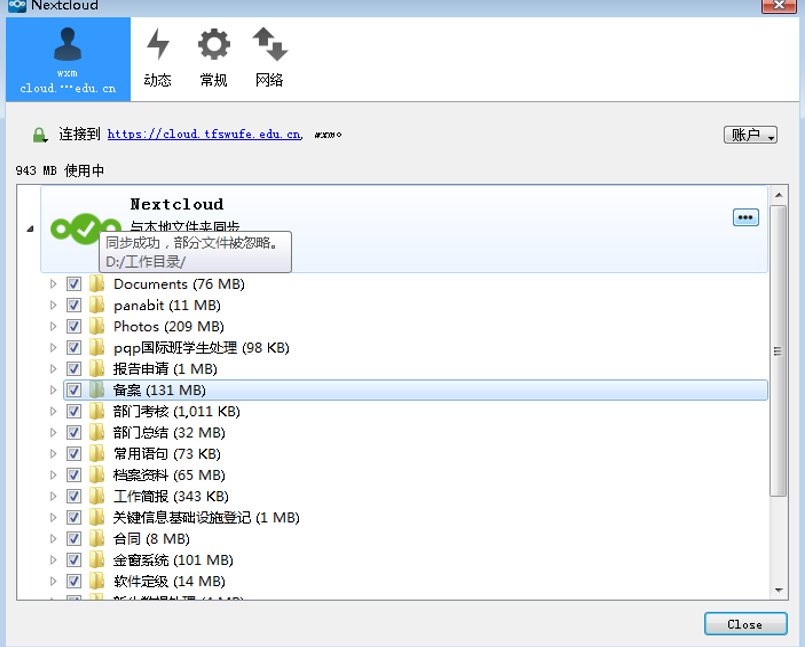Image resolution: width=805 pixels, height=647 pixels.
Task: Expand the 备案 folder
Action: point(53,390)
